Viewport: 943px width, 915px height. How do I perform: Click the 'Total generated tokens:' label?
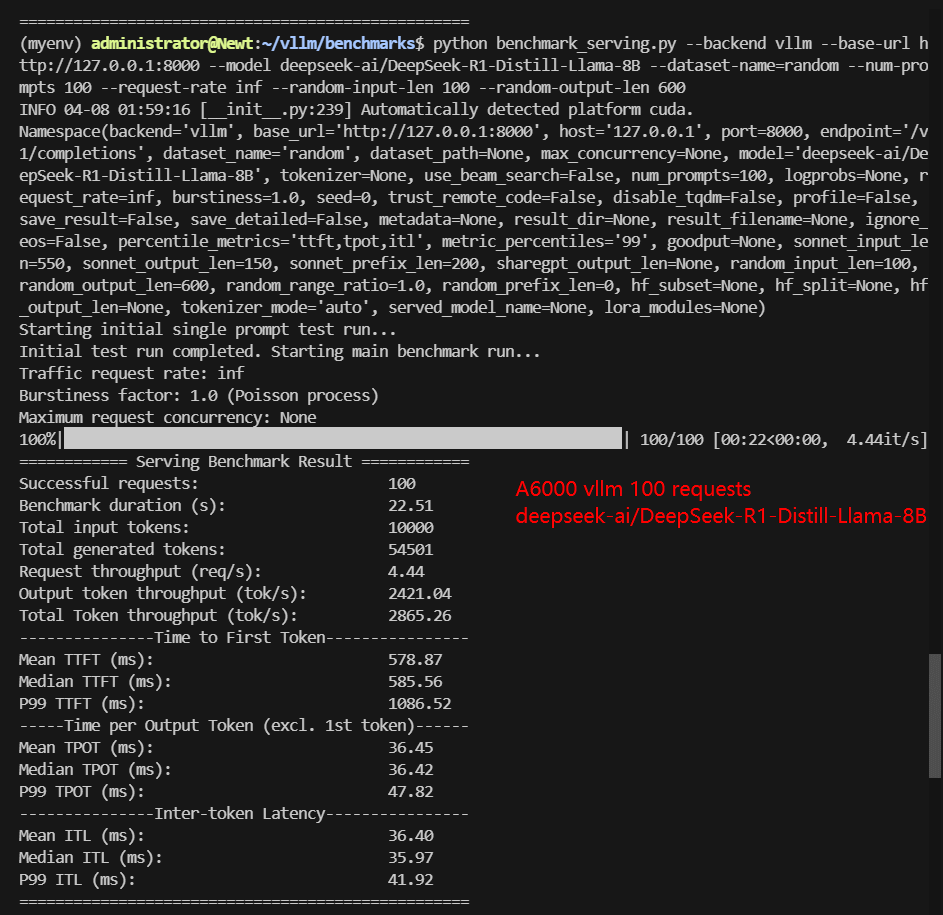coord(122,550)
